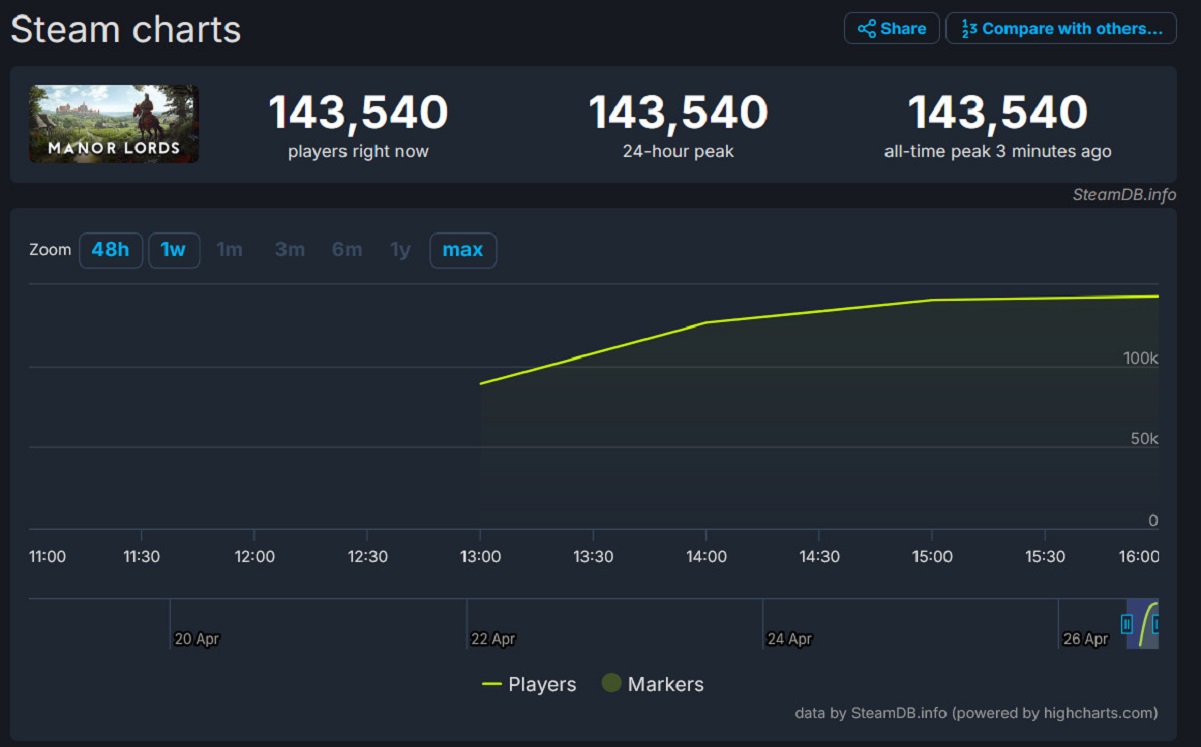Select the max zoom range
The image size is (1201, 747).
[x=463, y=250]
